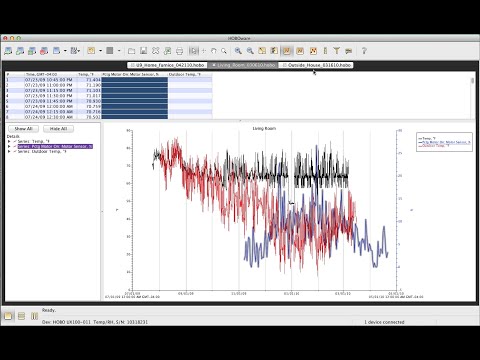Screen dimensions: 480x360
Task: Toggle checkmark for Series Temp °F
Action: 15,141
